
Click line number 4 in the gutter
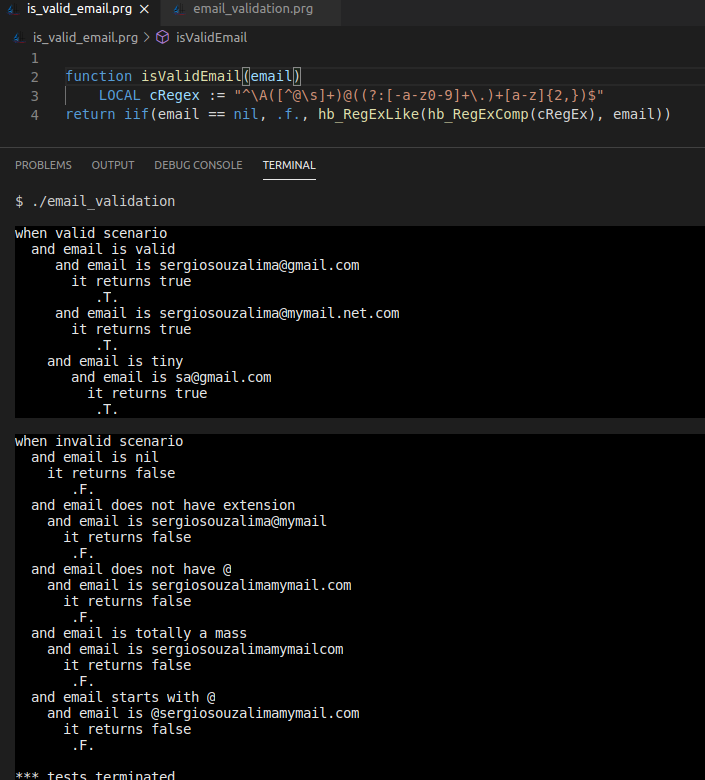(35, 115)
